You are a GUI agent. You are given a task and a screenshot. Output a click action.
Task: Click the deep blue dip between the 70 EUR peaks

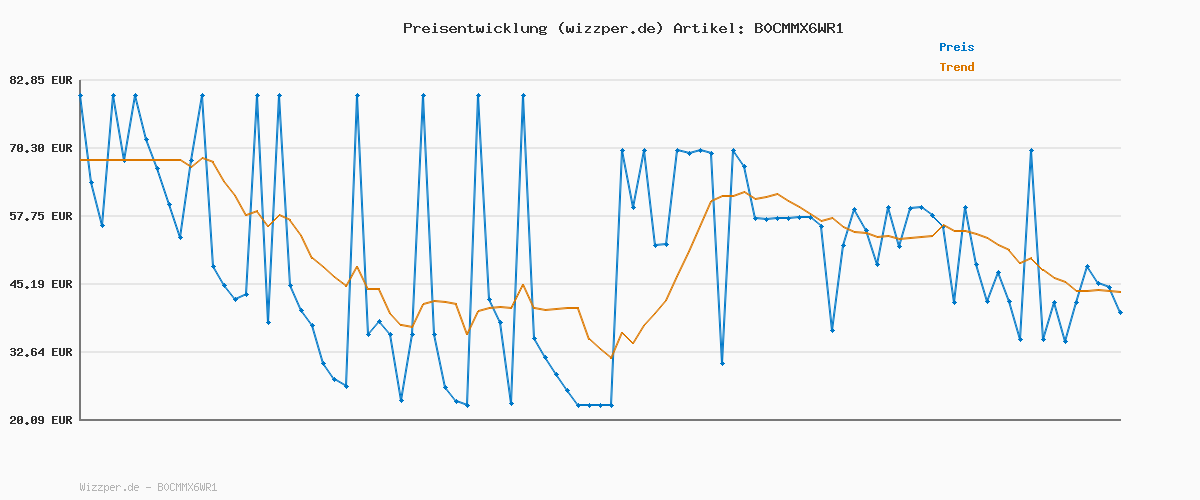tap(722, 363)
